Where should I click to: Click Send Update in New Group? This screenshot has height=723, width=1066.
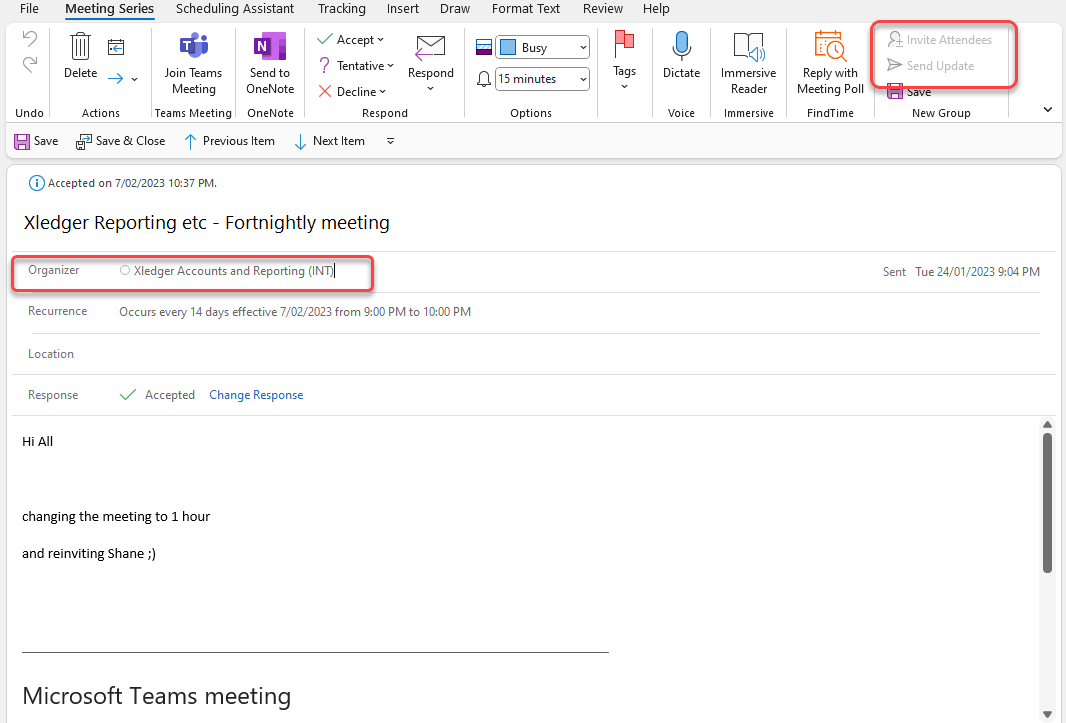[931, 65]
